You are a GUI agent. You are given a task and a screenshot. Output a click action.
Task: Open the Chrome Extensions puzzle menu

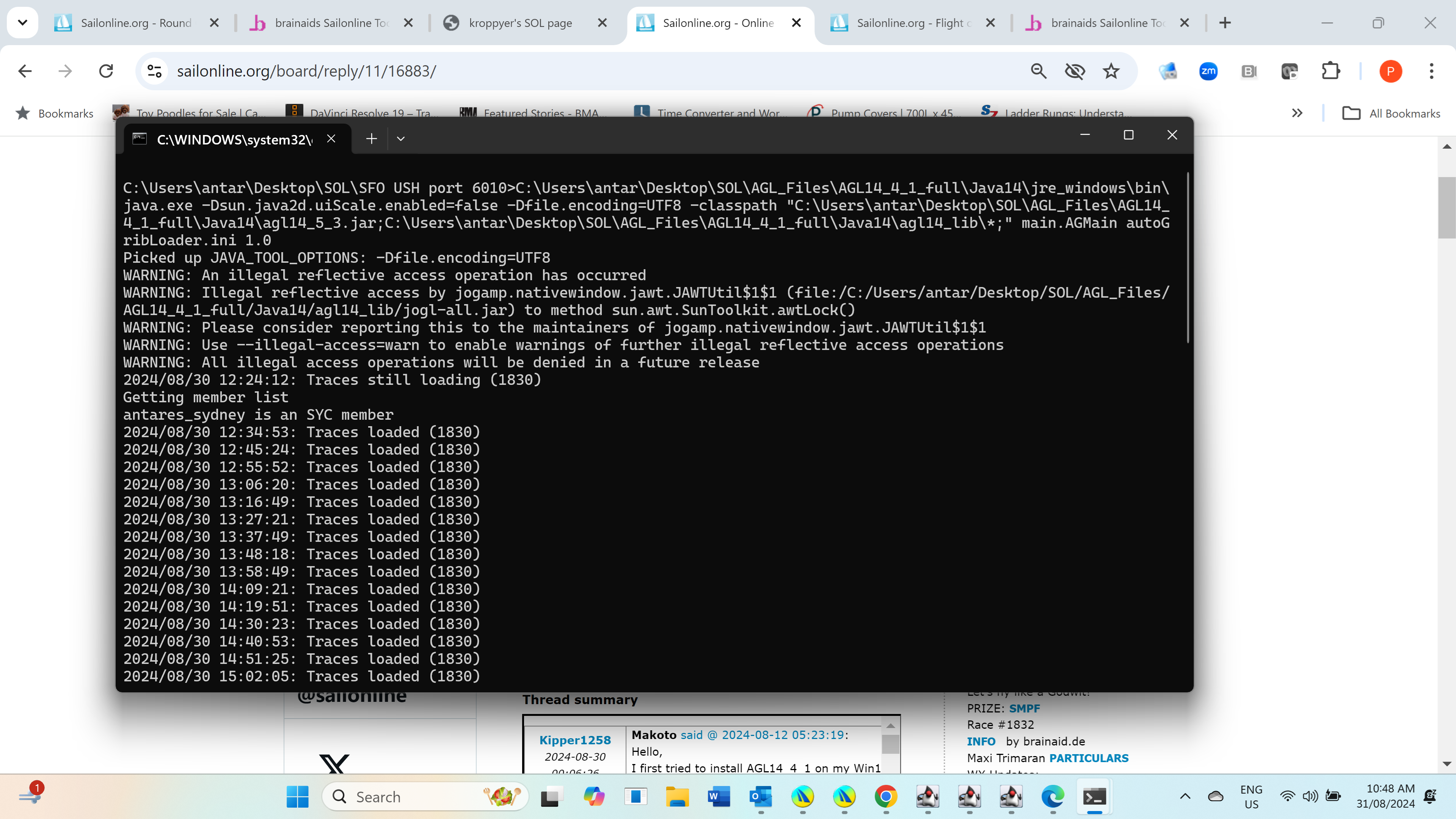(x=1331, y=71)
